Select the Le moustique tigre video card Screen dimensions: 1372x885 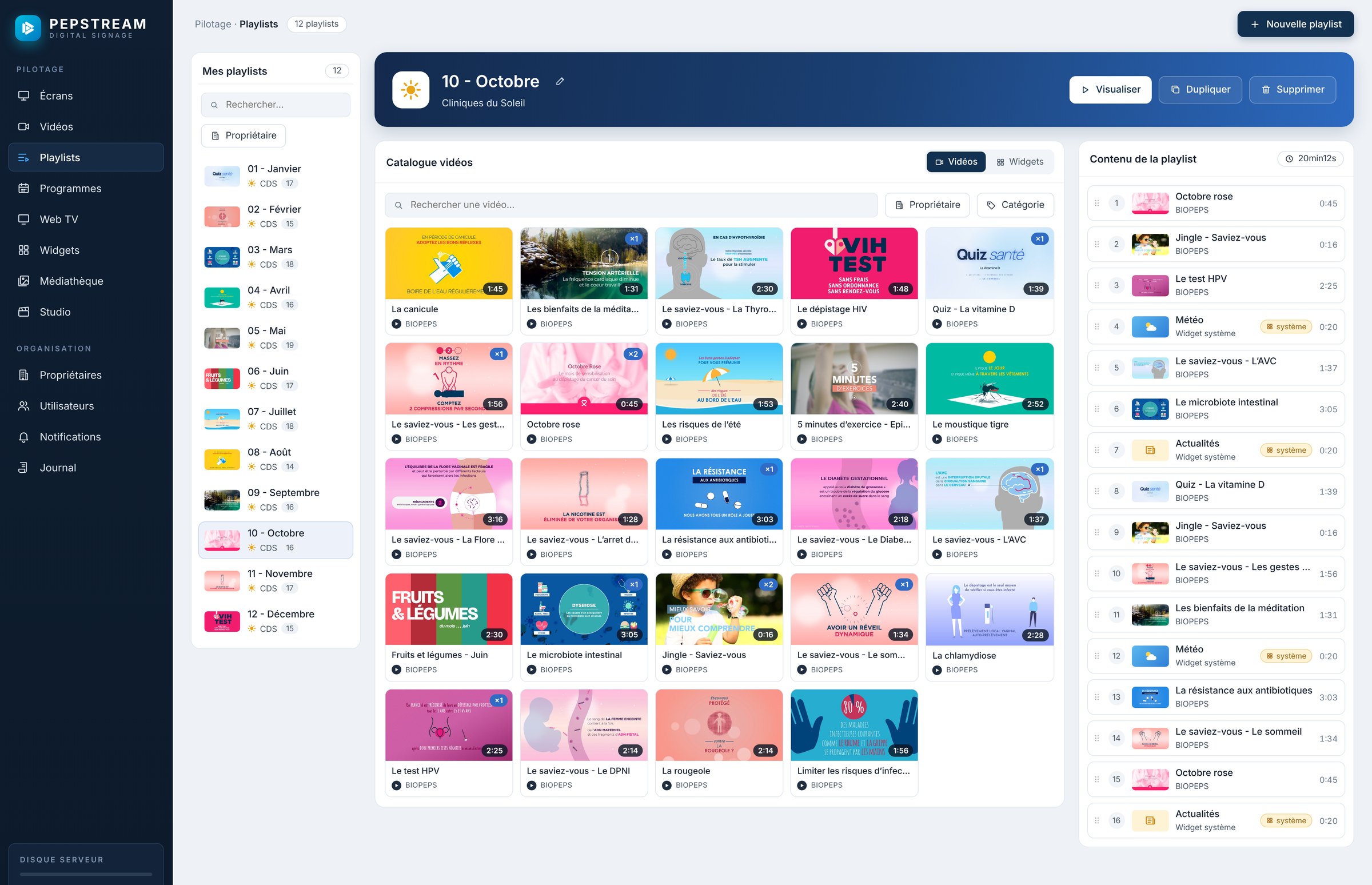[x=990, y=397]
